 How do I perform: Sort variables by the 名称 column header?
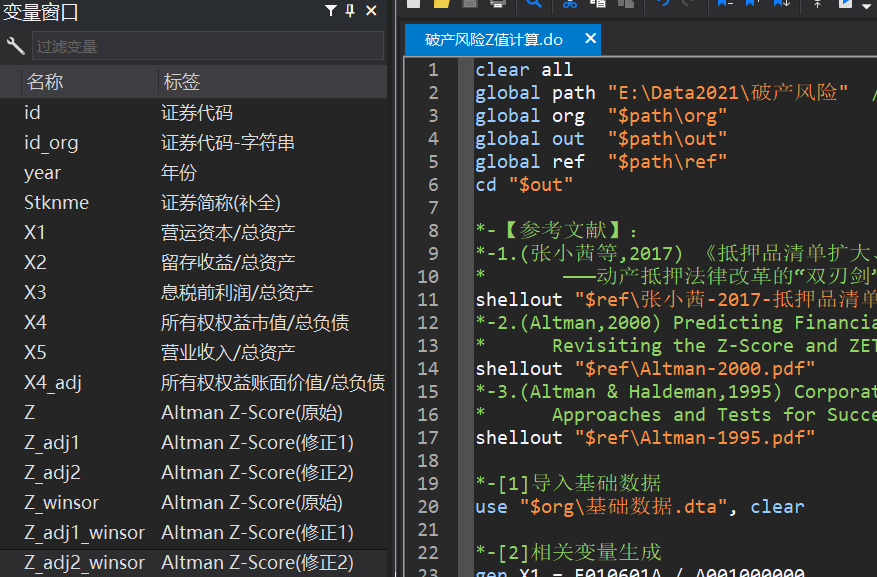point(45,82)
